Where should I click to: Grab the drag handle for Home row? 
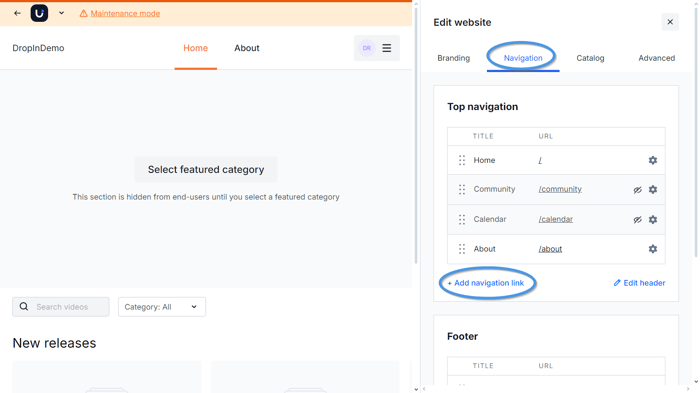(x=462, y=160)
